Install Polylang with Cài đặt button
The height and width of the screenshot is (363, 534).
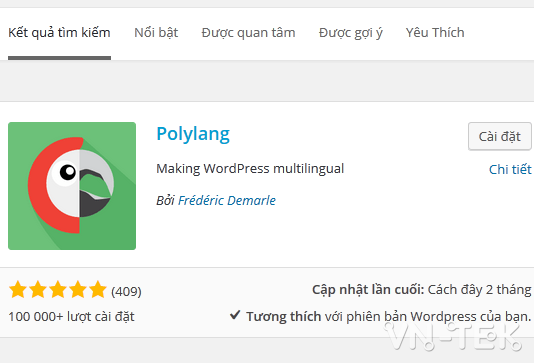coord(500,137)
